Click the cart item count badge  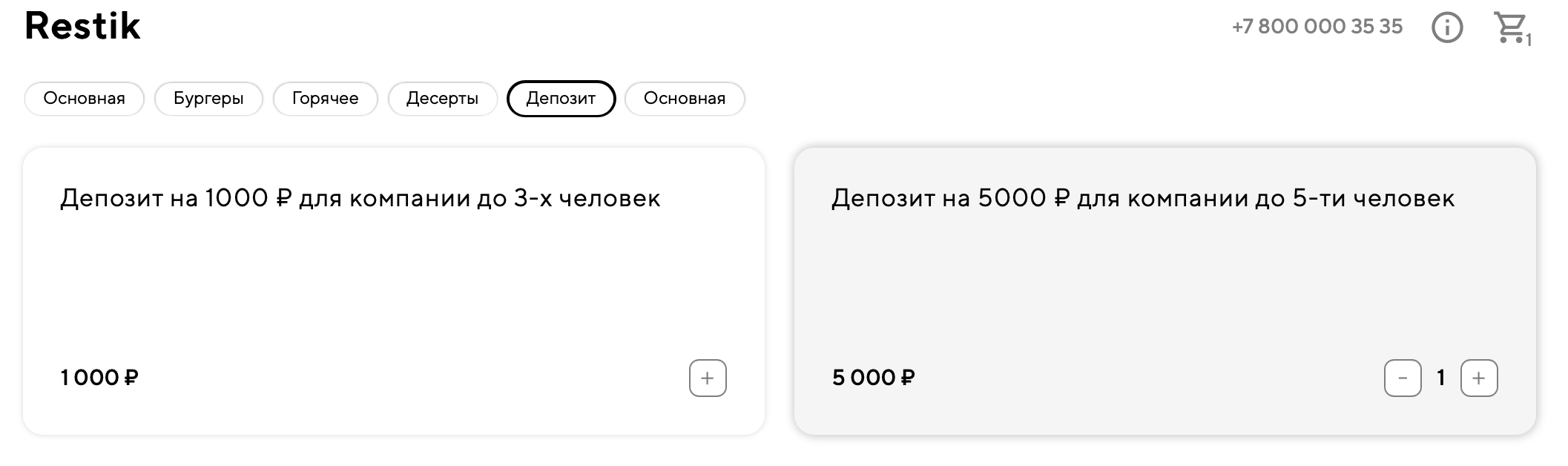pos(1529,41)
